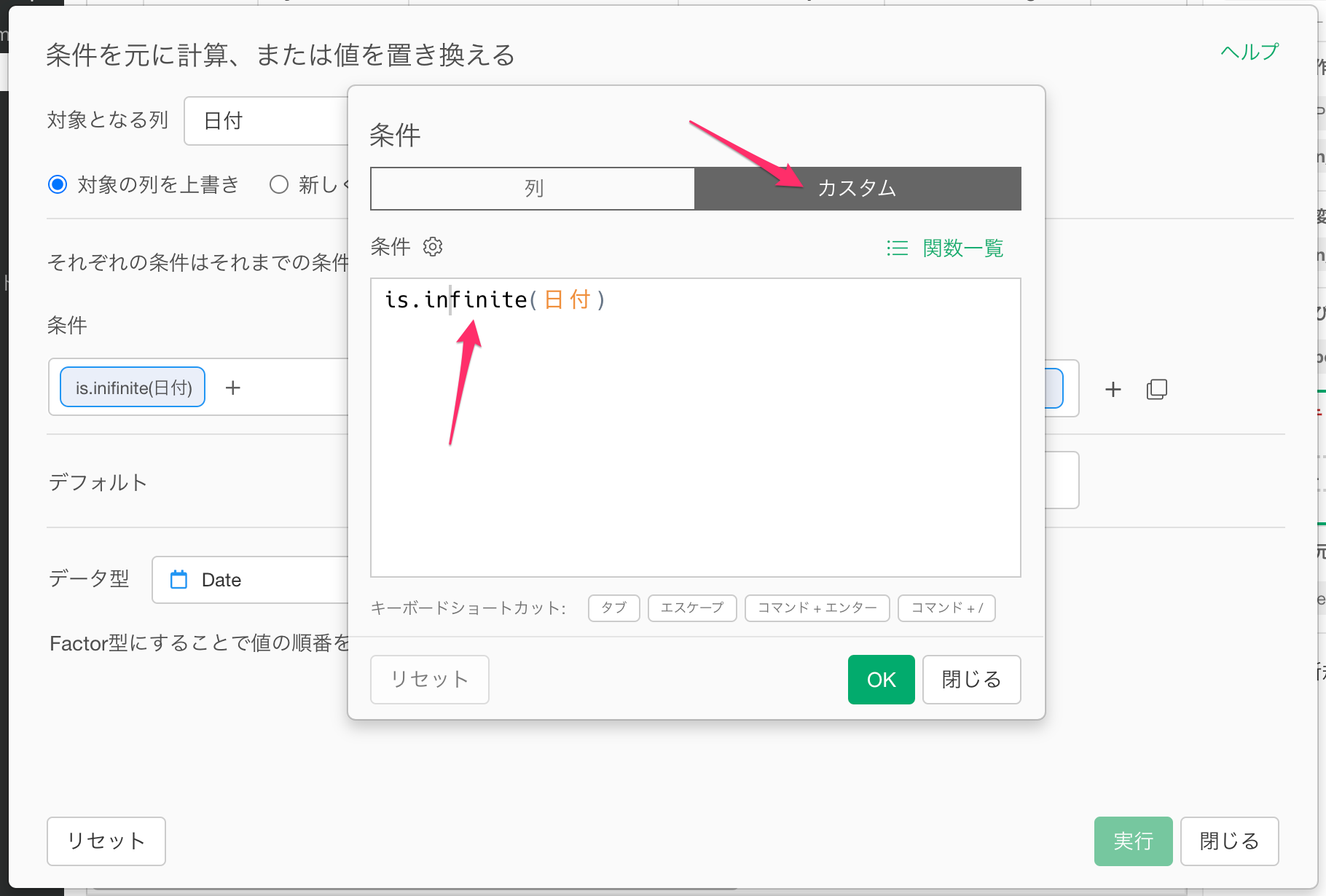Click the gear icon beside 条件 label

pyautogui.click(x=433, y=247)
